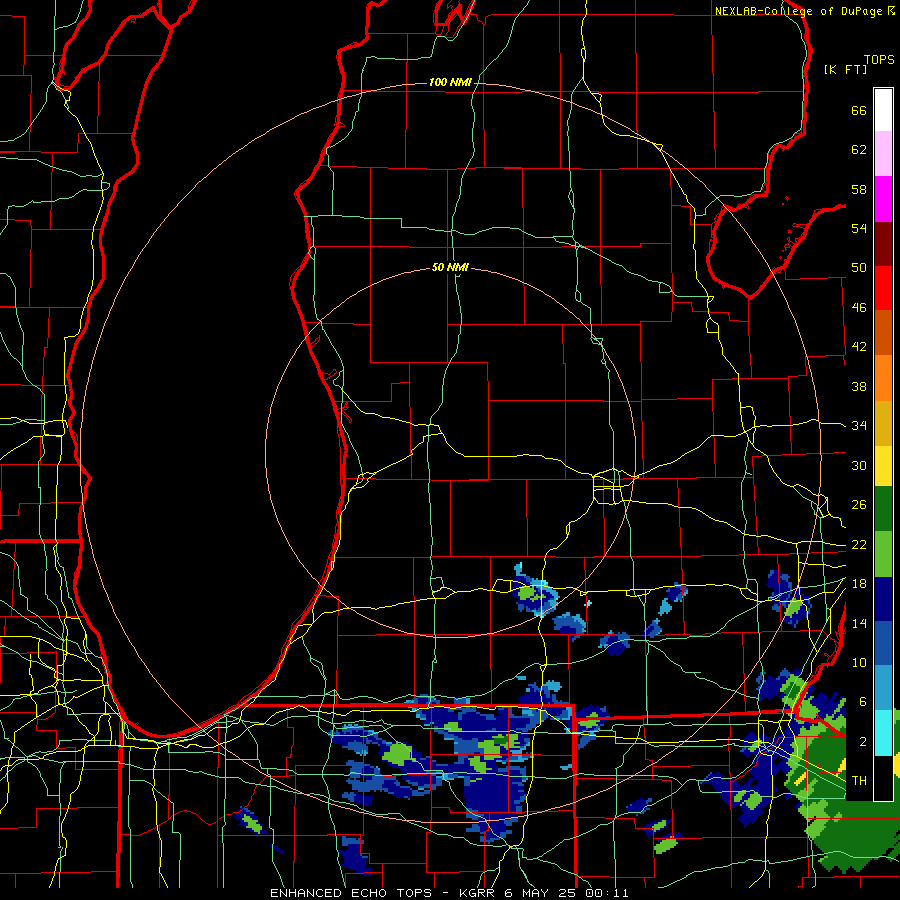Click the dark green legend swatch
Image resolution: width=900 pixels, height=900 pixels.
click(x=883, y=509)
